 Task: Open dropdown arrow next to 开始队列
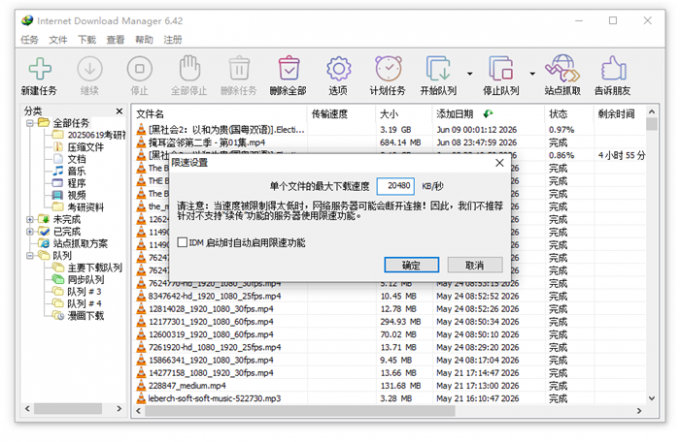click(470, 74)
